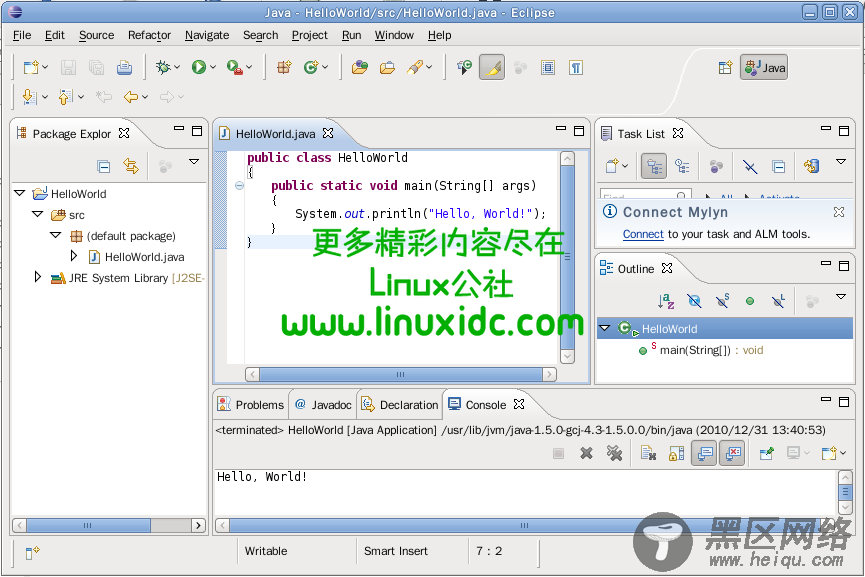The height and width of the screenshot is (577, 865).
Task: Switch to the Declaration tab
Action: point(399,404)
